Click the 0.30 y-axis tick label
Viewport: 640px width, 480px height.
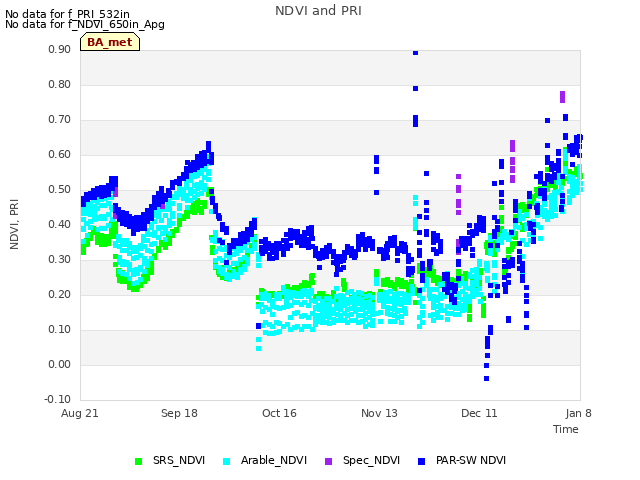point(59,260)
